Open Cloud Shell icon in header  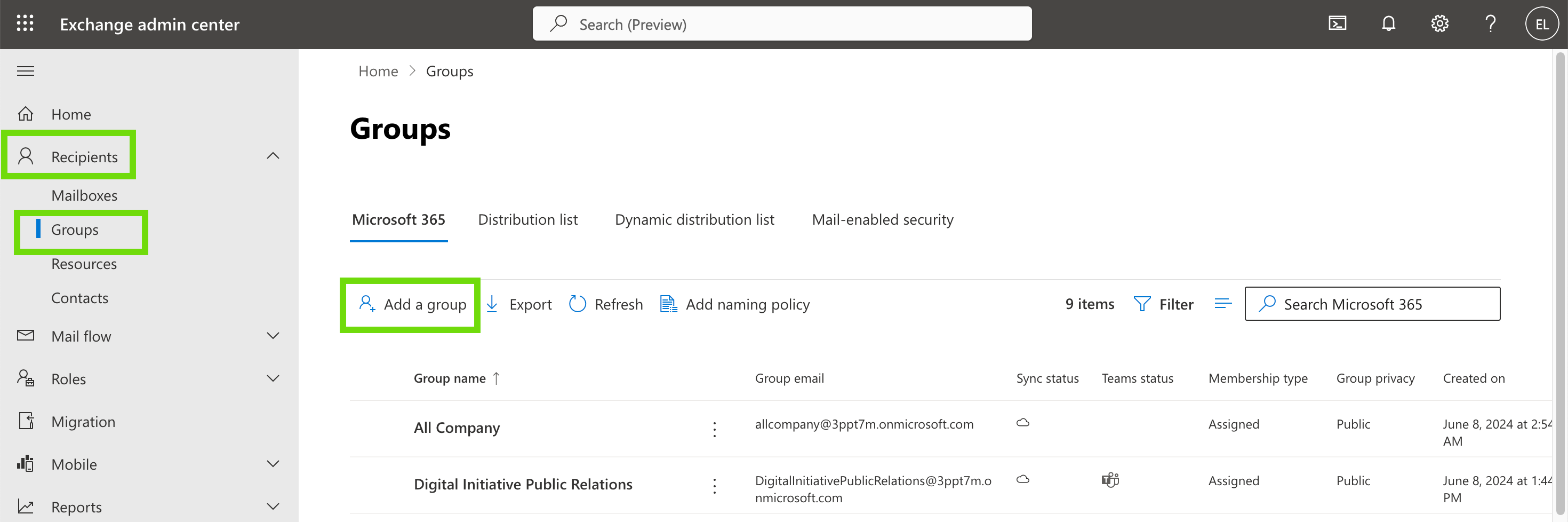click(1337, 24)
